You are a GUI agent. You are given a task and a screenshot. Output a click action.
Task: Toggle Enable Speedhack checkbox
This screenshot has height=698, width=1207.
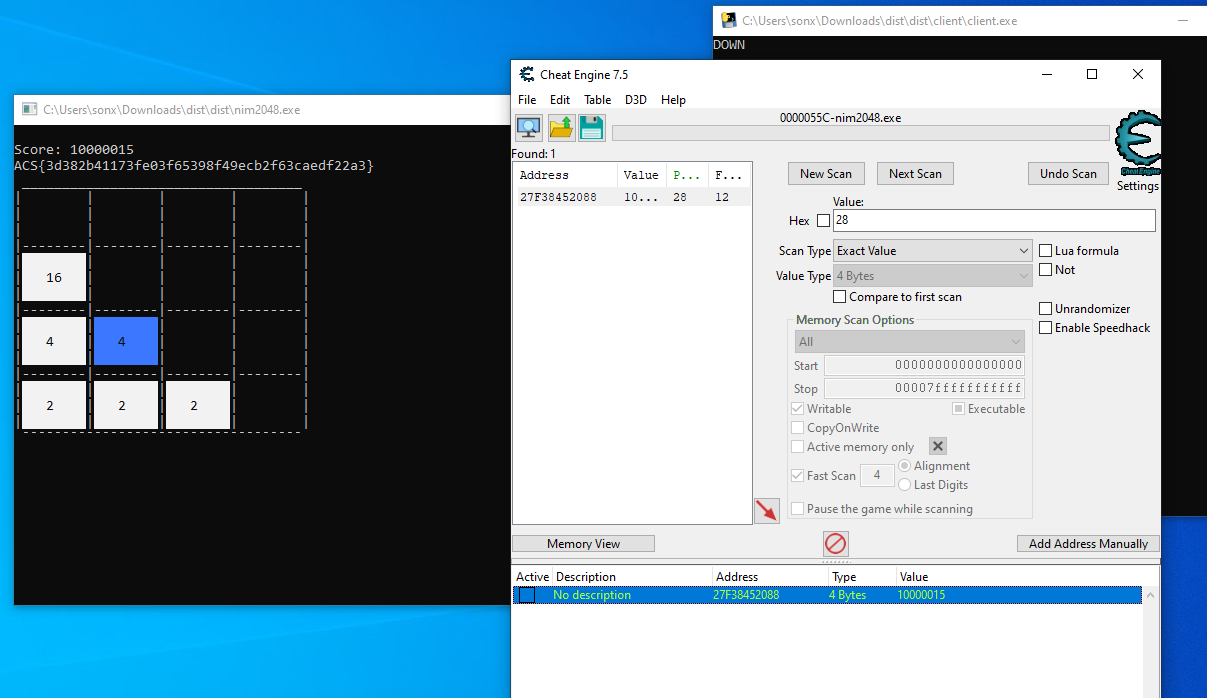click(x=1046, y=328)
